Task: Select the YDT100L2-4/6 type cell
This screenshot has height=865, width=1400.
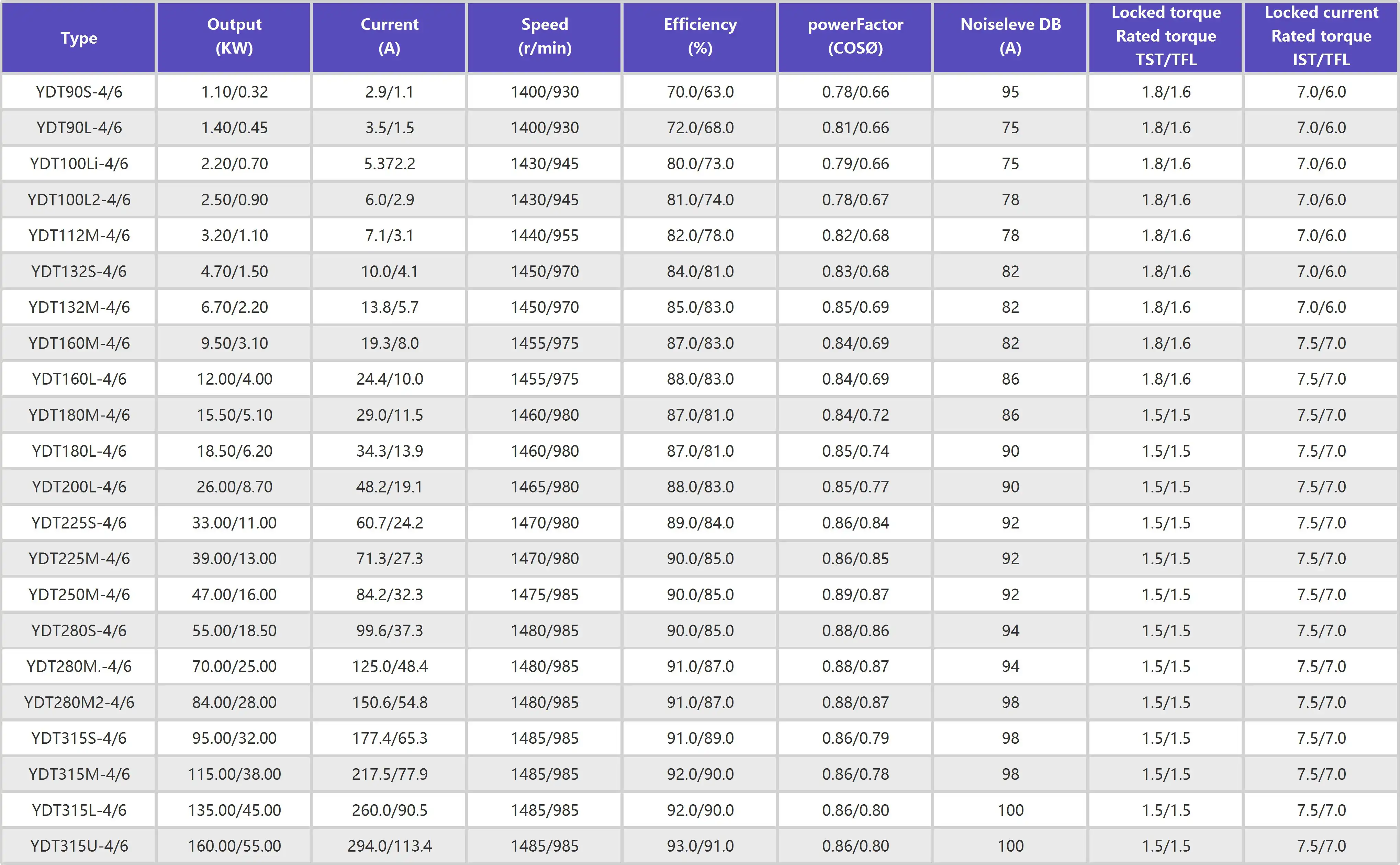Action: click(78, 200)
